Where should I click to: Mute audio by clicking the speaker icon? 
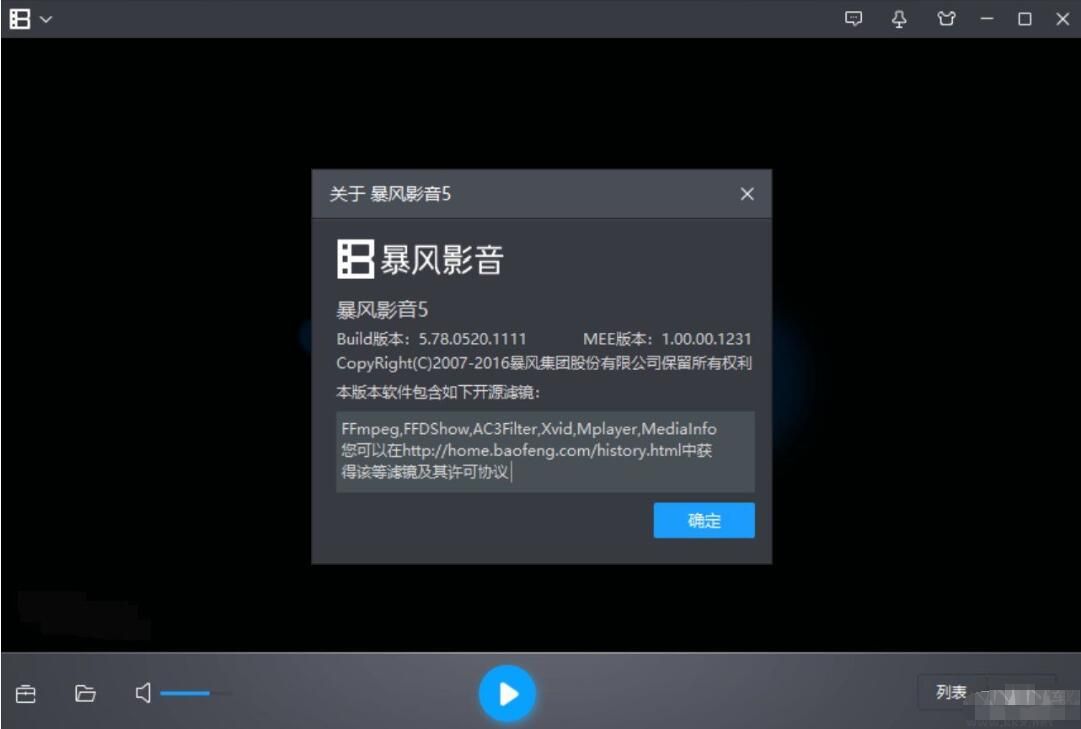coord(143,692)
